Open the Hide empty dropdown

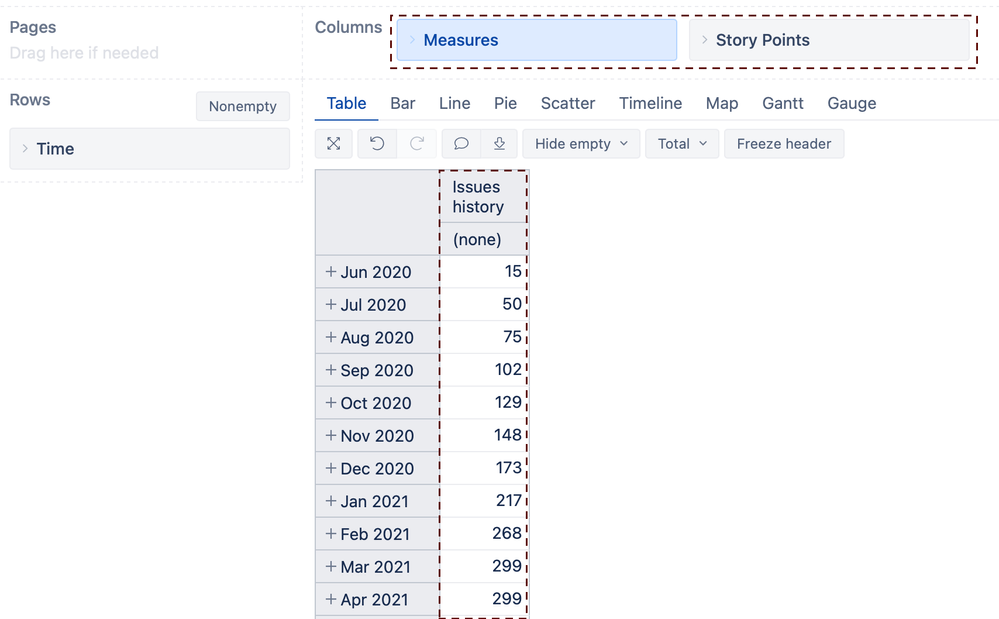tap(581, 143)
